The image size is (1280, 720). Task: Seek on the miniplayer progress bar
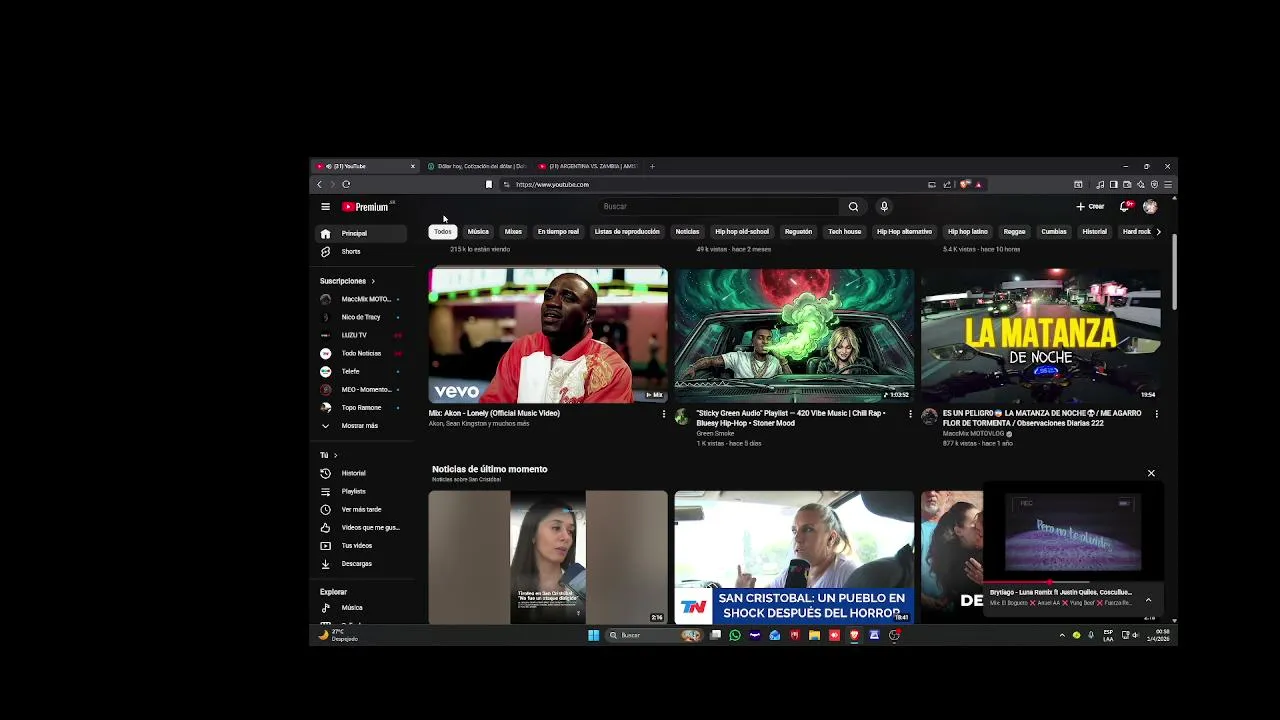point(1073,582)
